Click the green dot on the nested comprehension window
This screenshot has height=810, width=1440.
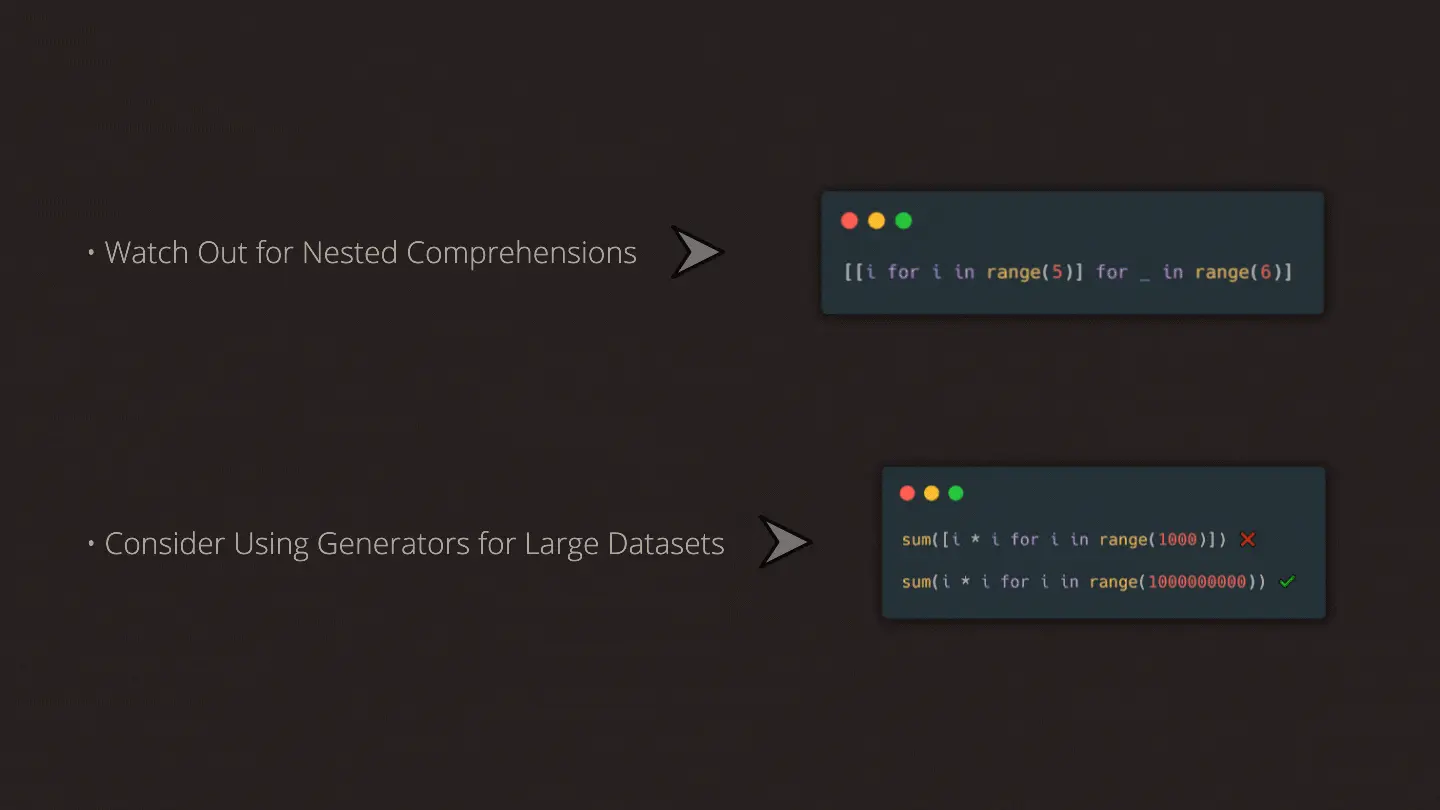click(x=903, y=221)
